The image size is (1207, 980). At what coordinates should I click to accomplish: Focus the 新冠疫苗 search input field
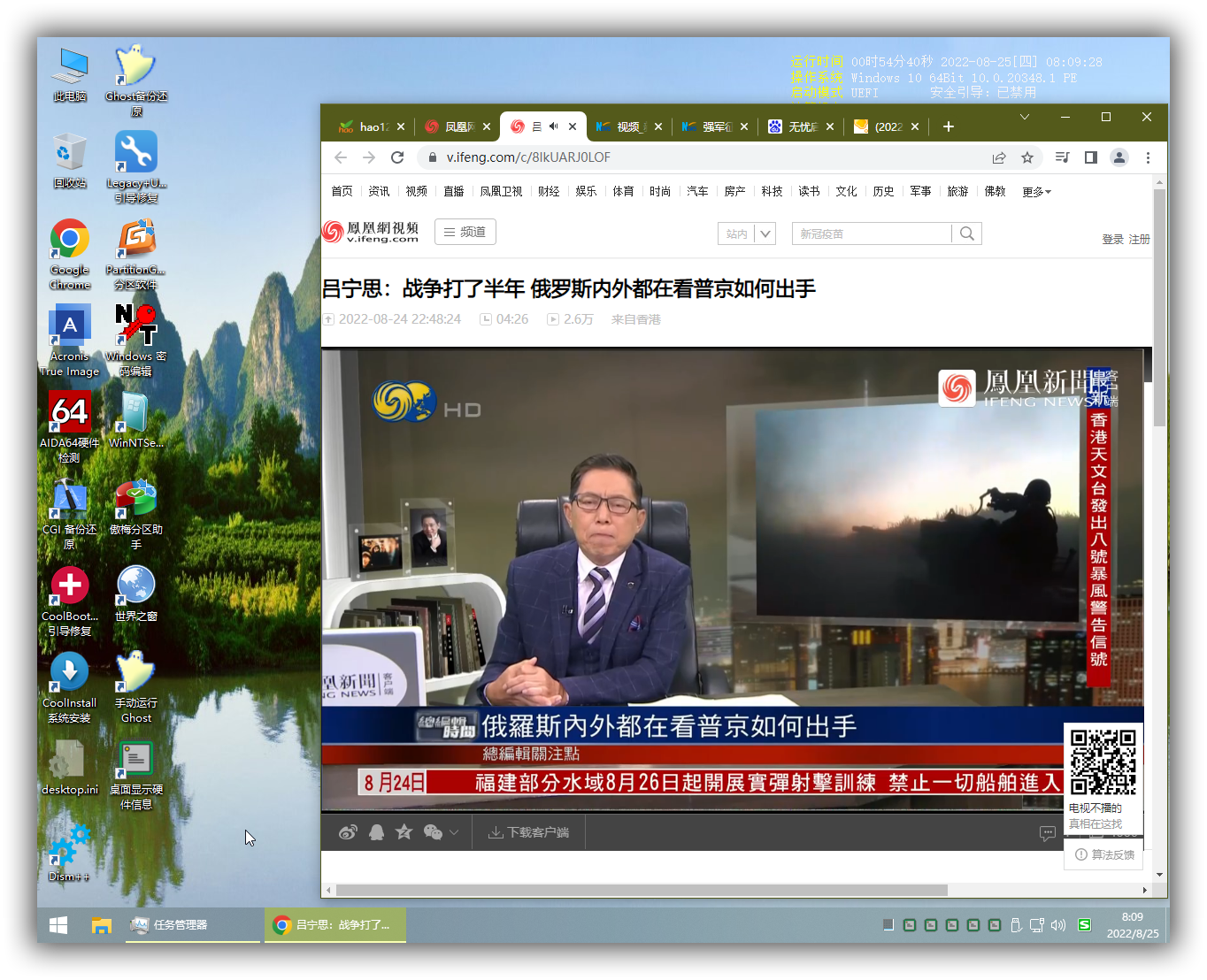click(x=872, y=234)
